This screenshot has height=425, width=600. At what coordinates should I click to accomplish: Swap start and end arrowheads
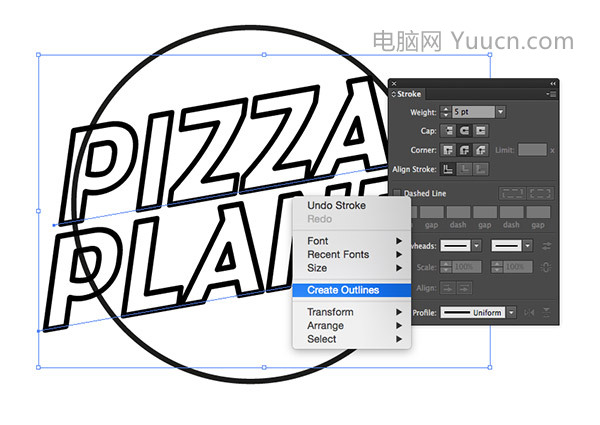(547, 246)
